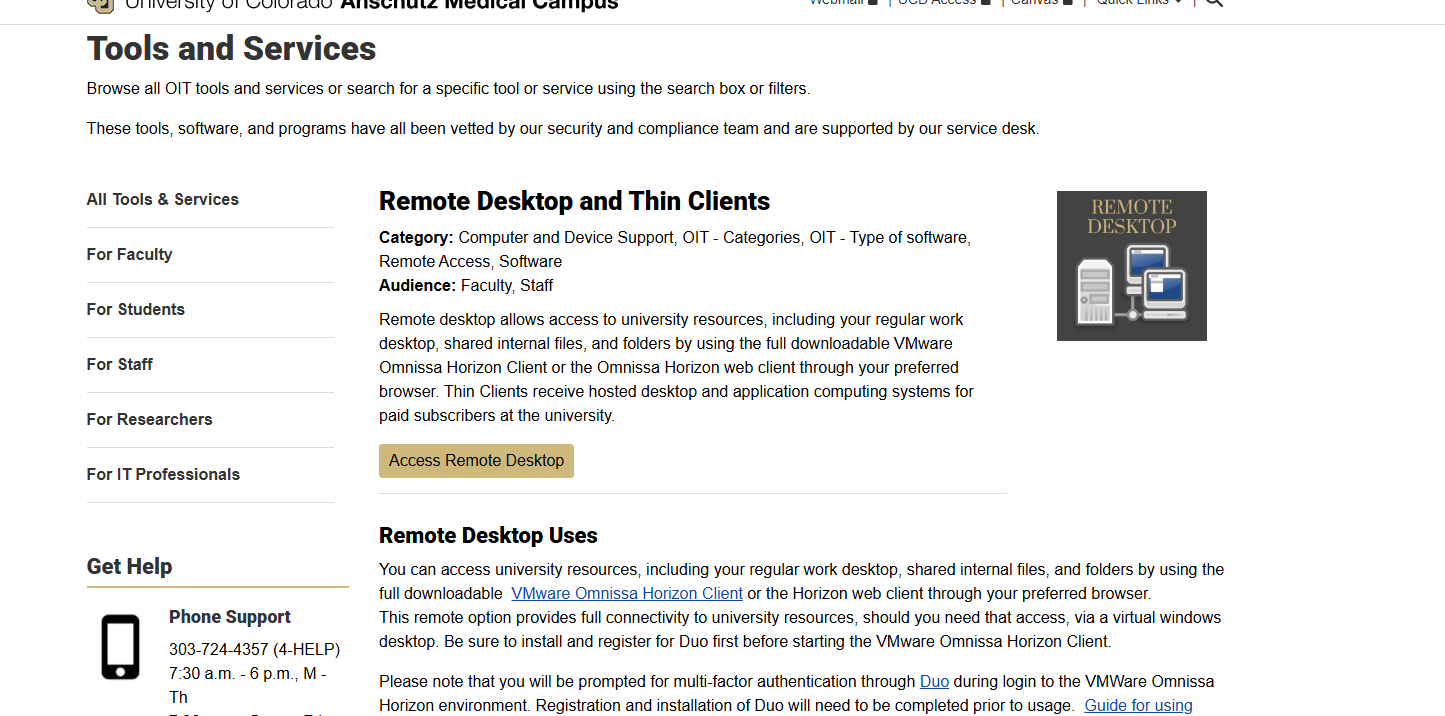Screen dimensions: 1445x716
Task: Open All Tools & Services sidebar item
Action: (162, 199)
